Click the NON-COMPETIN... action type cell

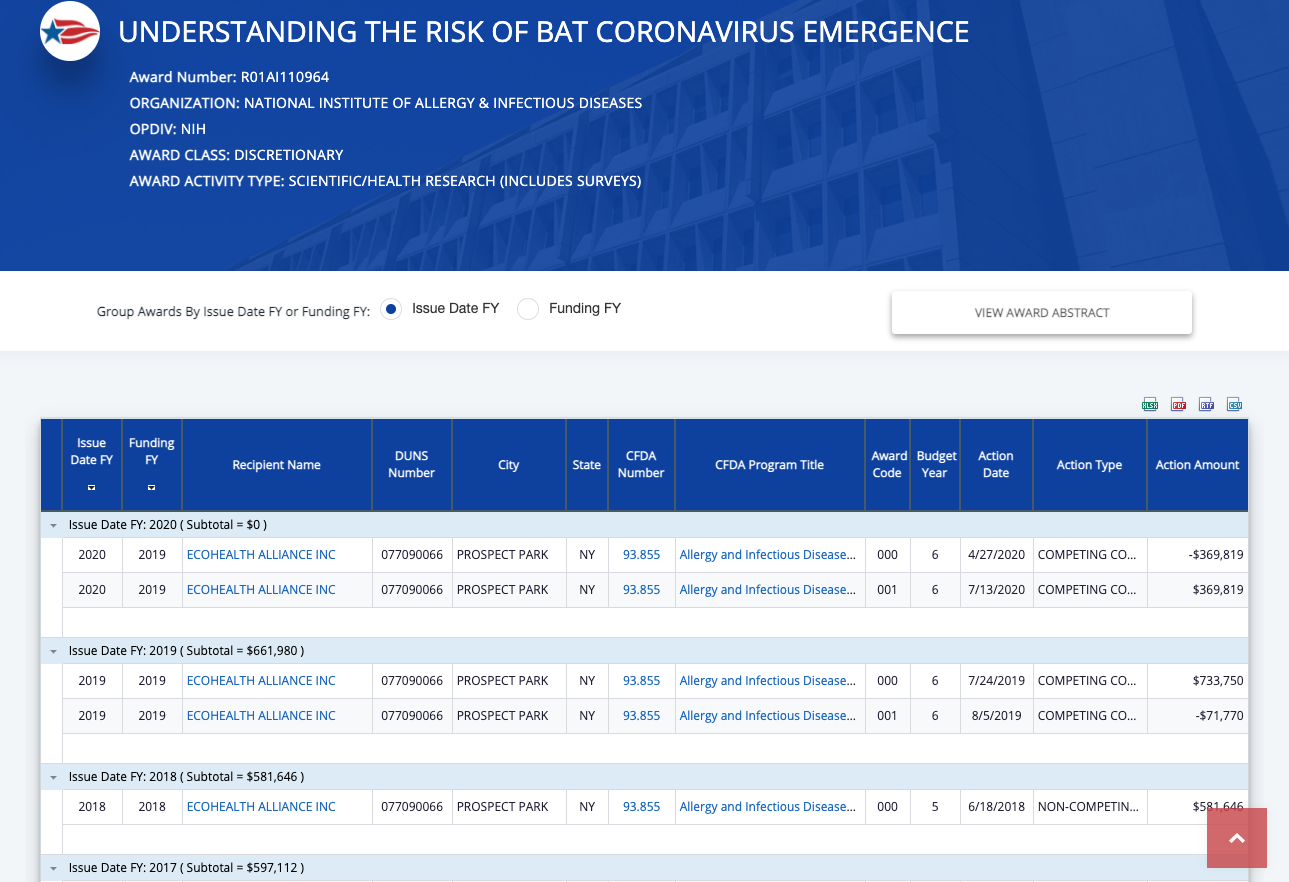click(x=1089, y=807)
